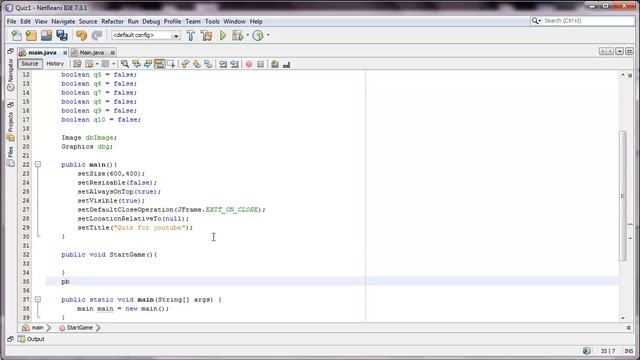Image resolution: width=640 pixels, height=360 pixels.
Task: Click the StartGame breadcrumb
Action: [76, 328]
